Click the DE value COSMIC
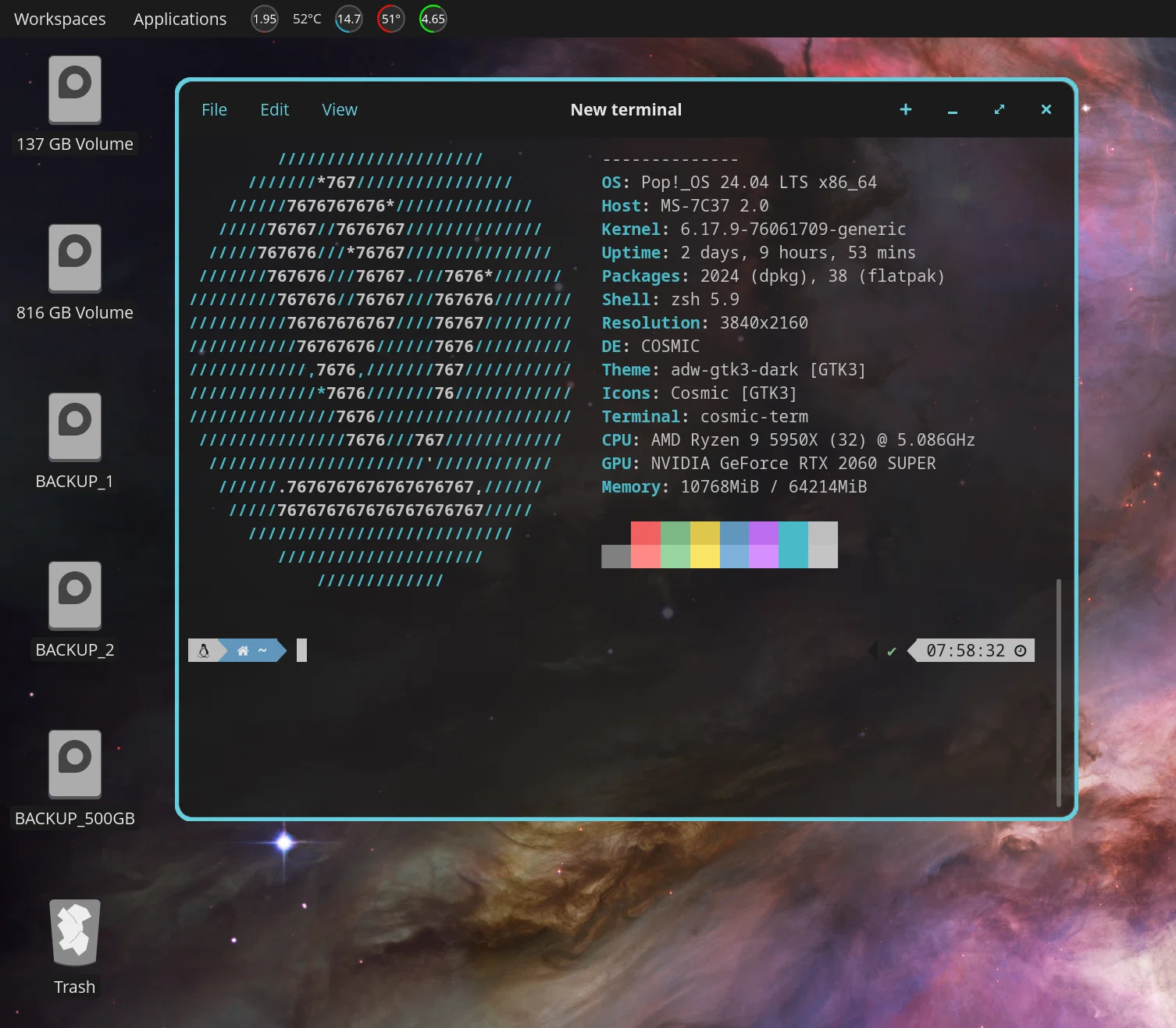This screenshot has height=1028, width=1176. click(x=670, y=347)
